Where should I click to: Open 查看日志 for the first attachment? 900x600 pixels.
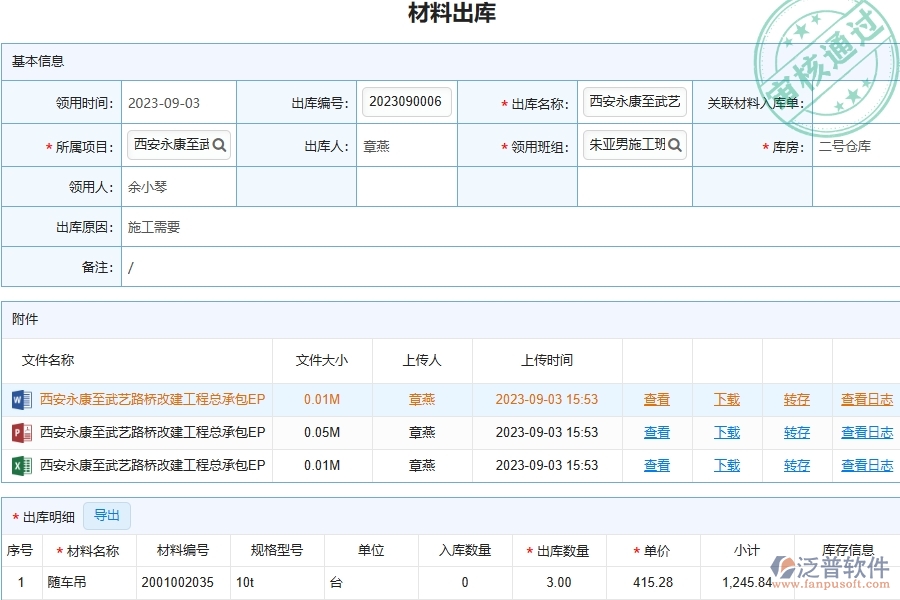coord(865,399)
